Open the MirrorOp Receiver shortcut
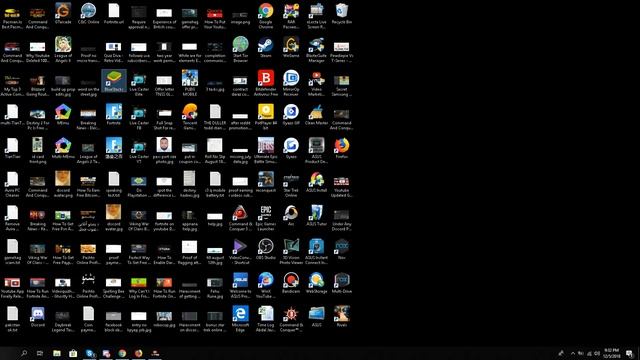The width and height of the screenshot is (640, 360). pyautogui.click(x=291, y=83)
